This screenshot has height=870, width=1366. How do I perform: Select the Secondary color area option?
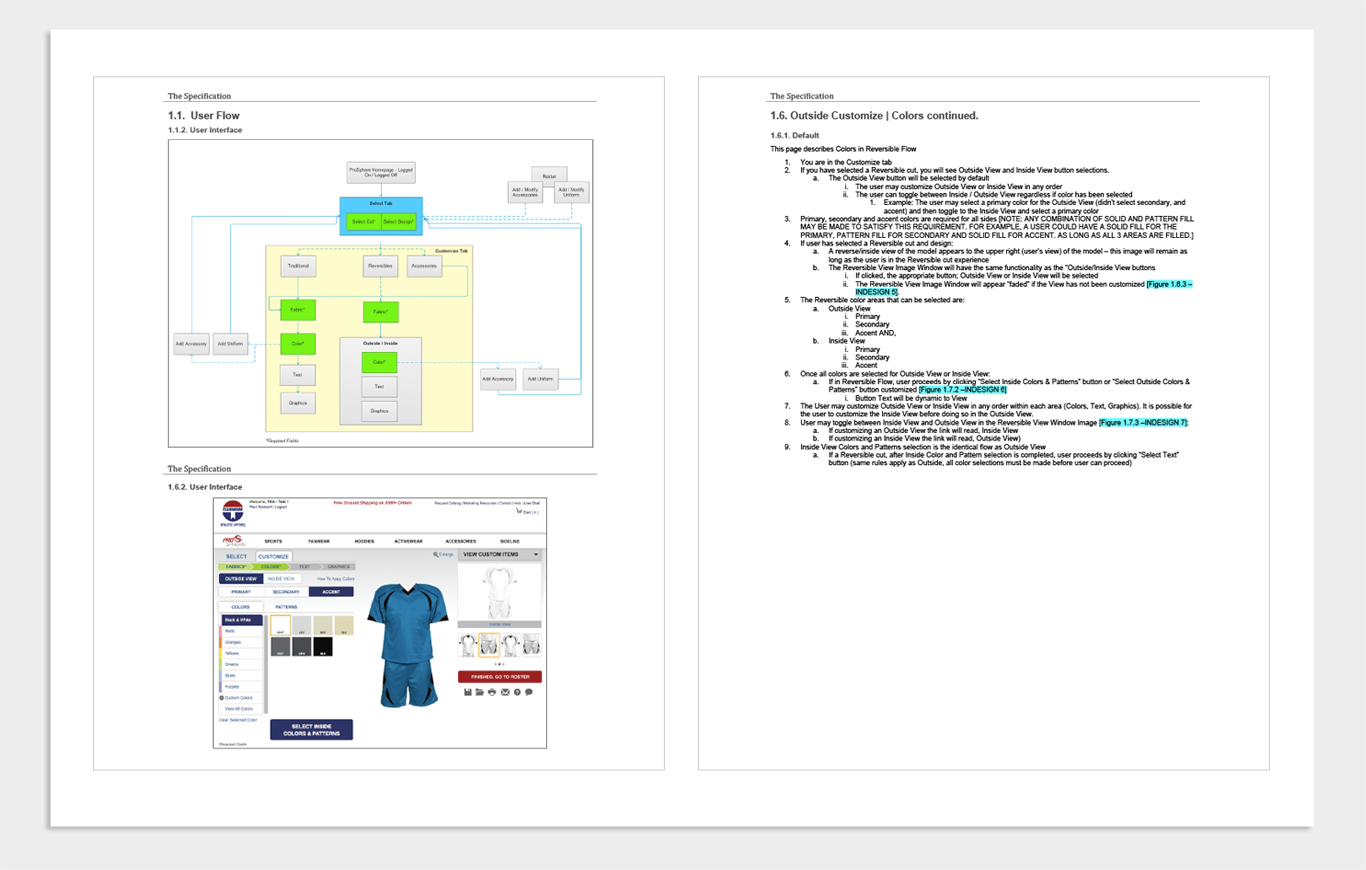click(286, 592)
